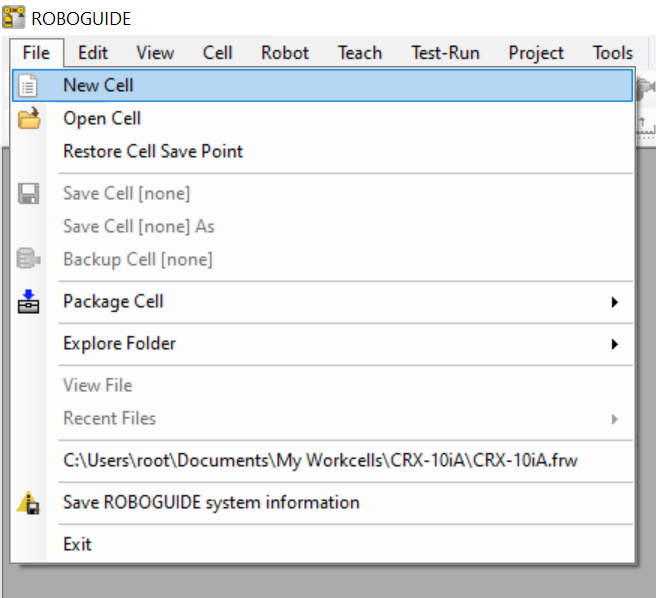
Task: Open the Tools menu
Action: pyautogui.click(x=612, y=53)
